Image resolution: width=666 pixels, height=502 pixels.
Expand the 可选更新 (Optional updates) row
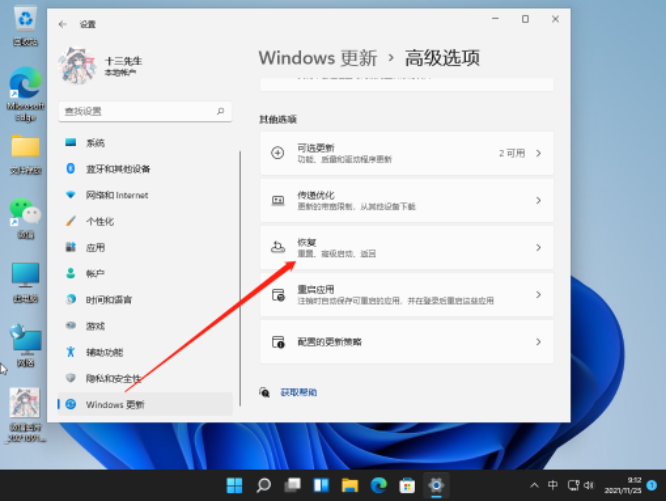pyautogui.click(x=406, y=153)
